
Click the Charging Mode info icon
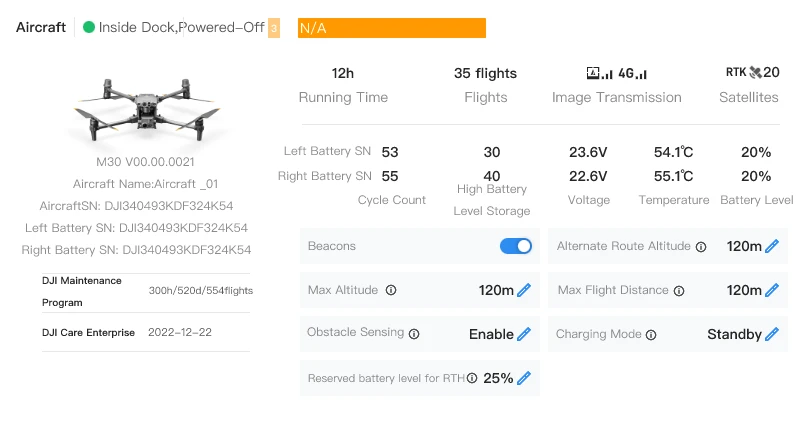point(651,335)
